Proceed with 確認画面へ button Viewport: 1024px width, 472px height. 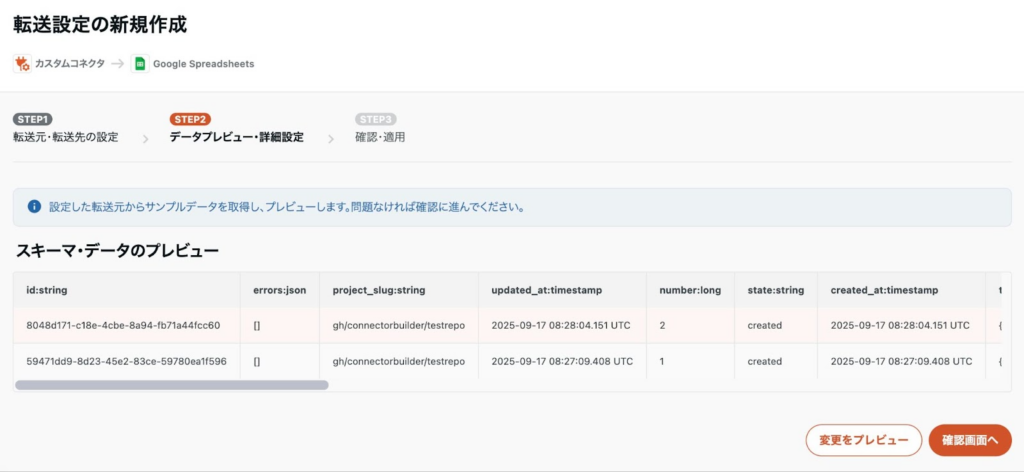[x=969, y=440]
